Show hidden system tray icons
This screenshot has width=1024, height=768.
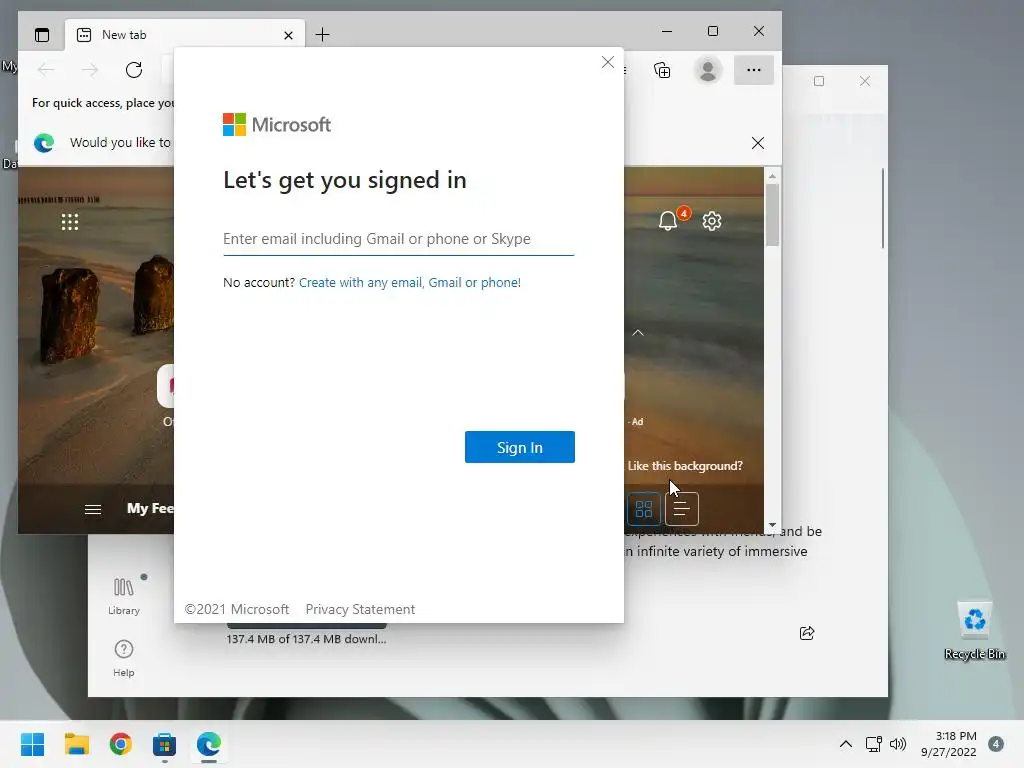click(846, 744)
